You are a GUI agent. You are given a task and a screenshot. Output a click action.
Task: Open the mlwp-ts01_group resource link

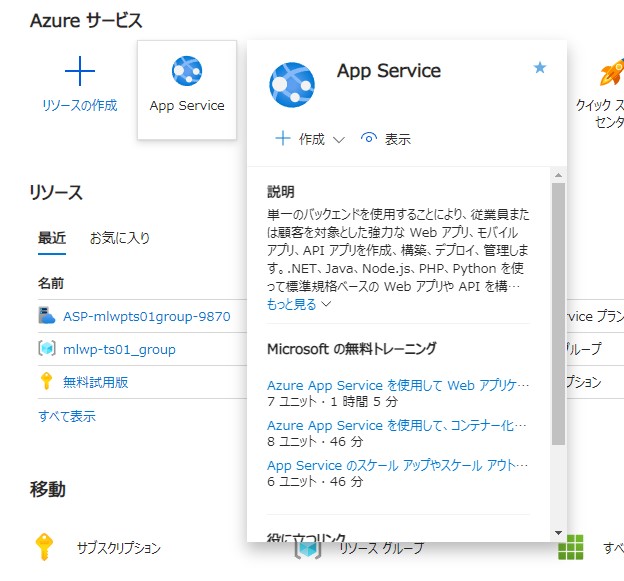[119, 349]
